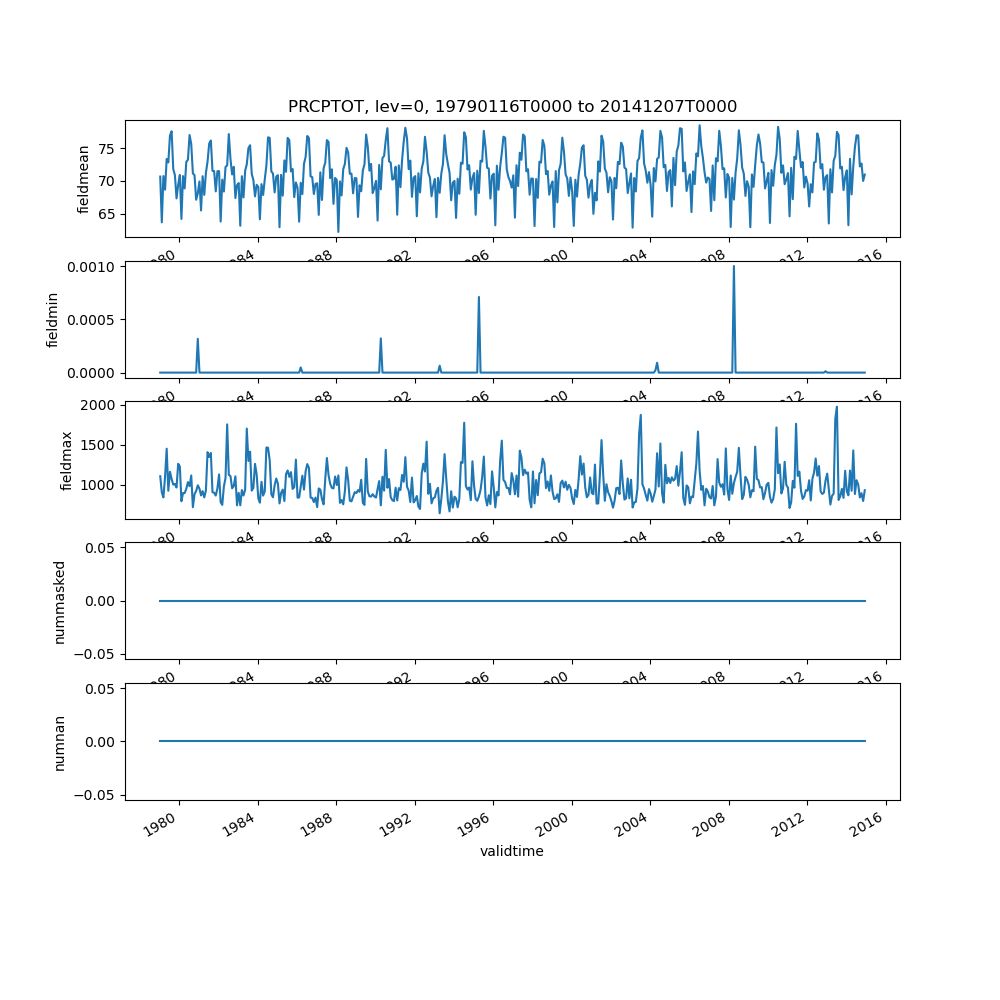This screenshot has height=1000, width=1000.
Task: Select the fieldmin y-axis label
Action: click(53, 320)
